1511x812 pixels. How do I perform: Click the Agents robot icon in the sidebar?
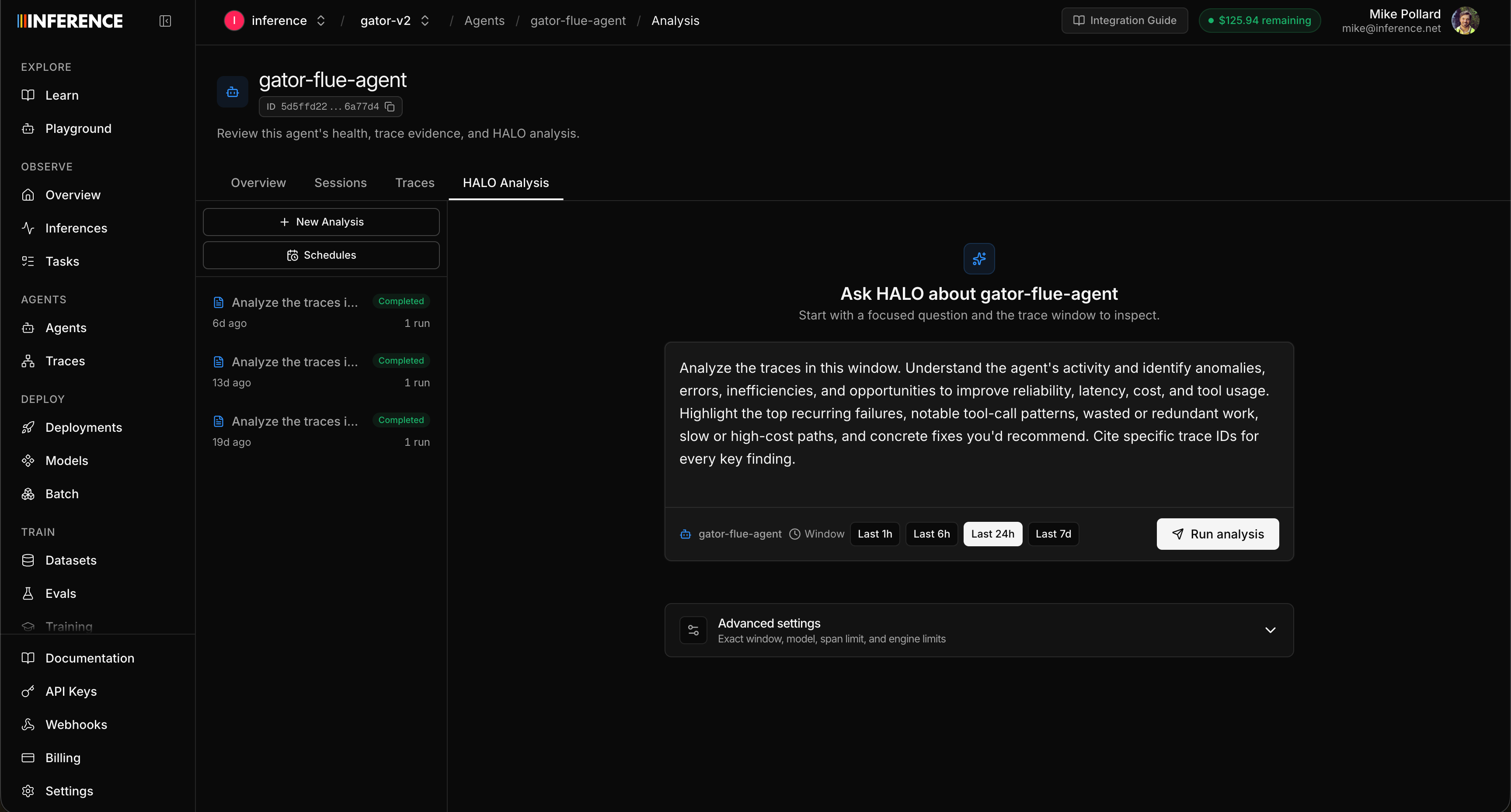28,328
